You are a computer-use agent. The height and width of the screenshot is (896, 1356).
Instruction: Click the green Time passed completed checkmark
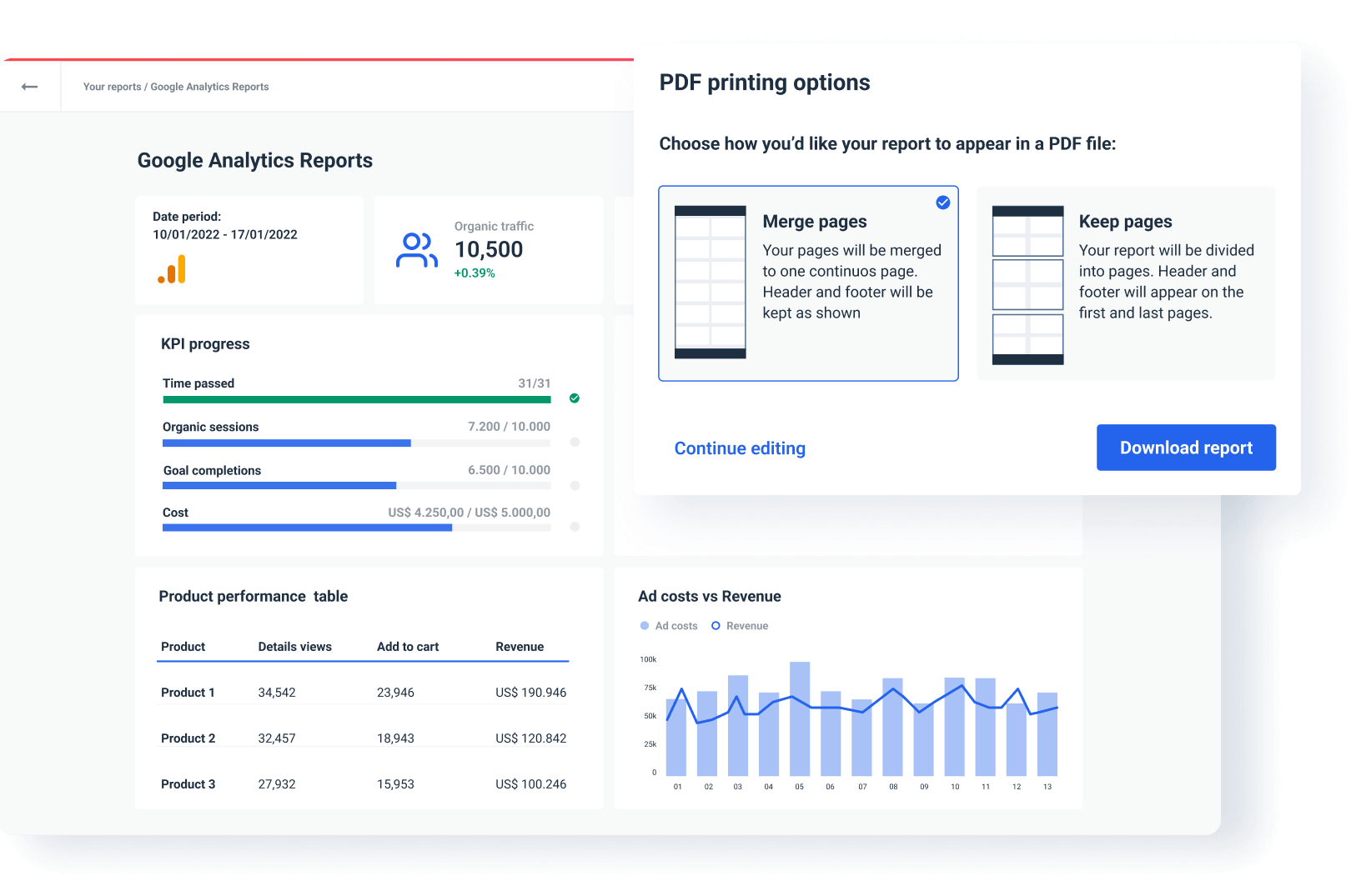575,398
